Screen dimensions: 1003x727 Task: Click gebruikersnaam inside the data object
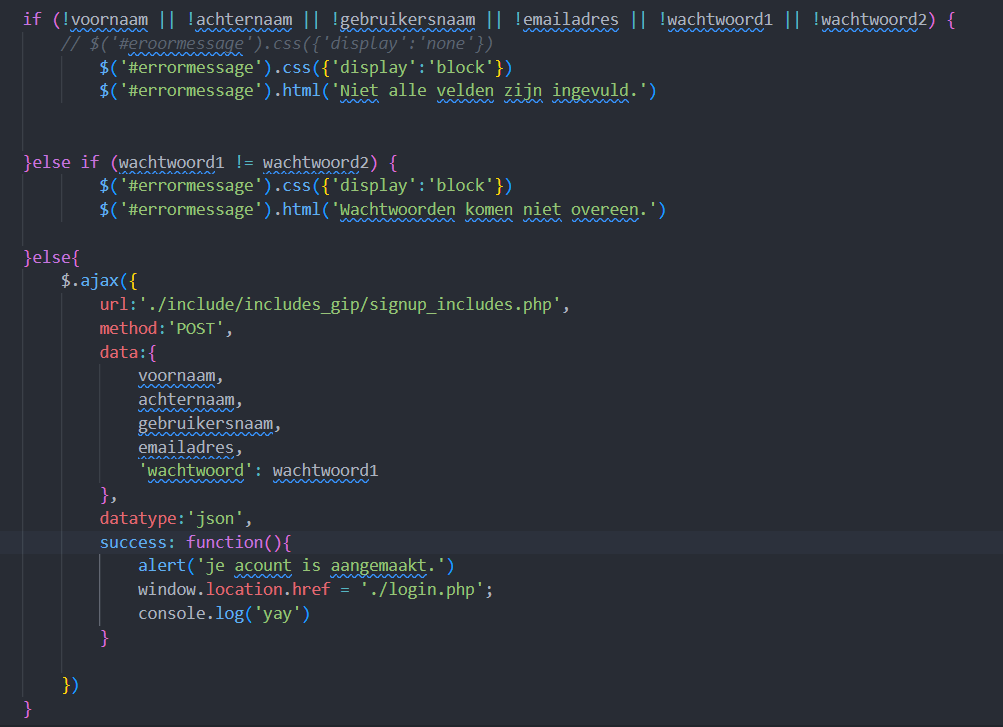(204, 423)
